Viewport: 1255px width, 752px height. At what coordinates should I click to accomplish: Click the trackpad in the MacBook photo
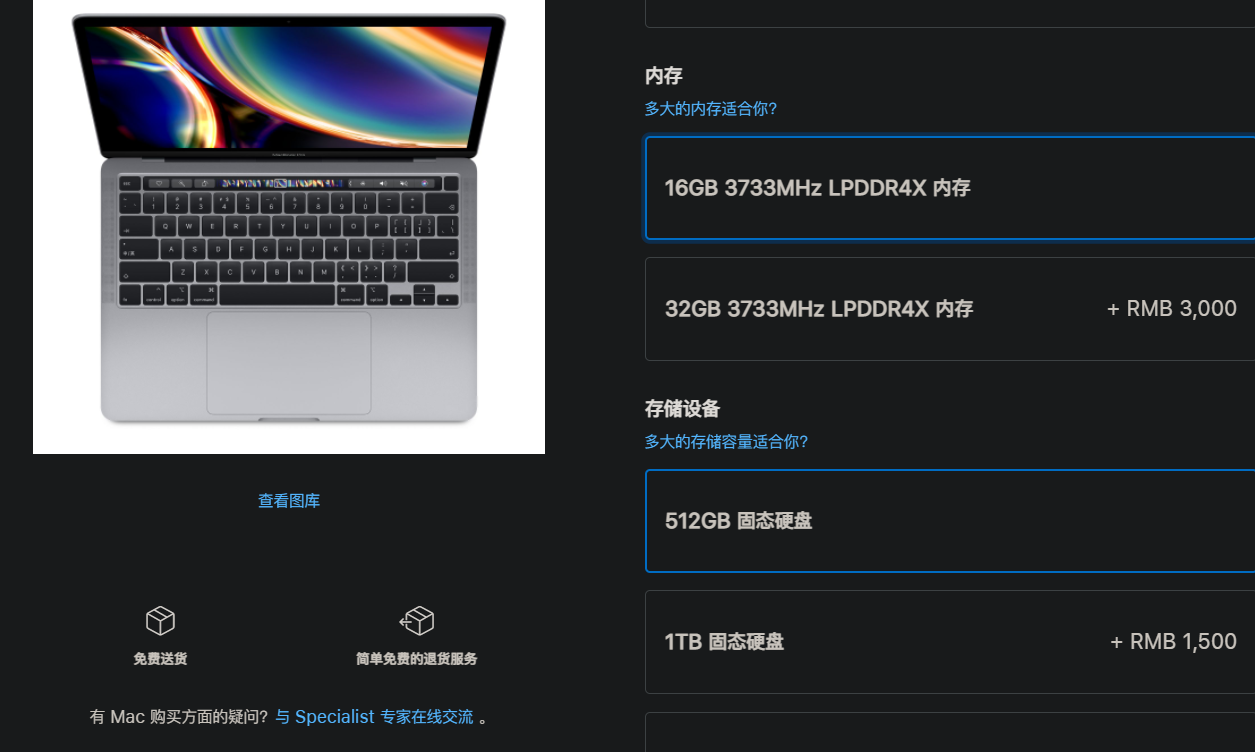pyautogui.click(x=289, y=363)
